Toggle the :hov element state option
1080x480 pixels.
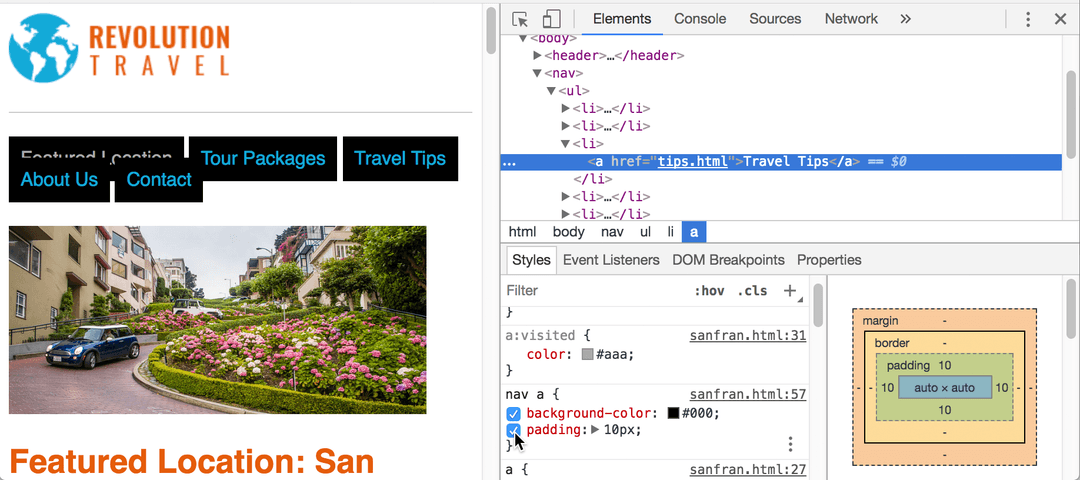(x=709, y=291)
